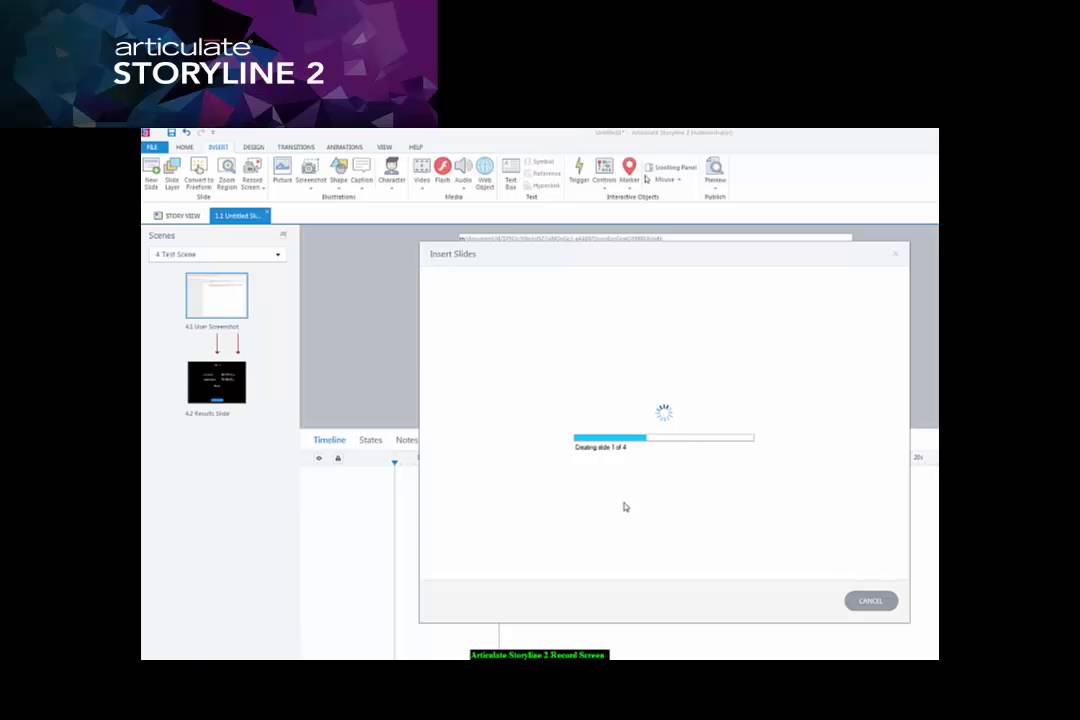Insert a Web Object

tap(485, 174)
